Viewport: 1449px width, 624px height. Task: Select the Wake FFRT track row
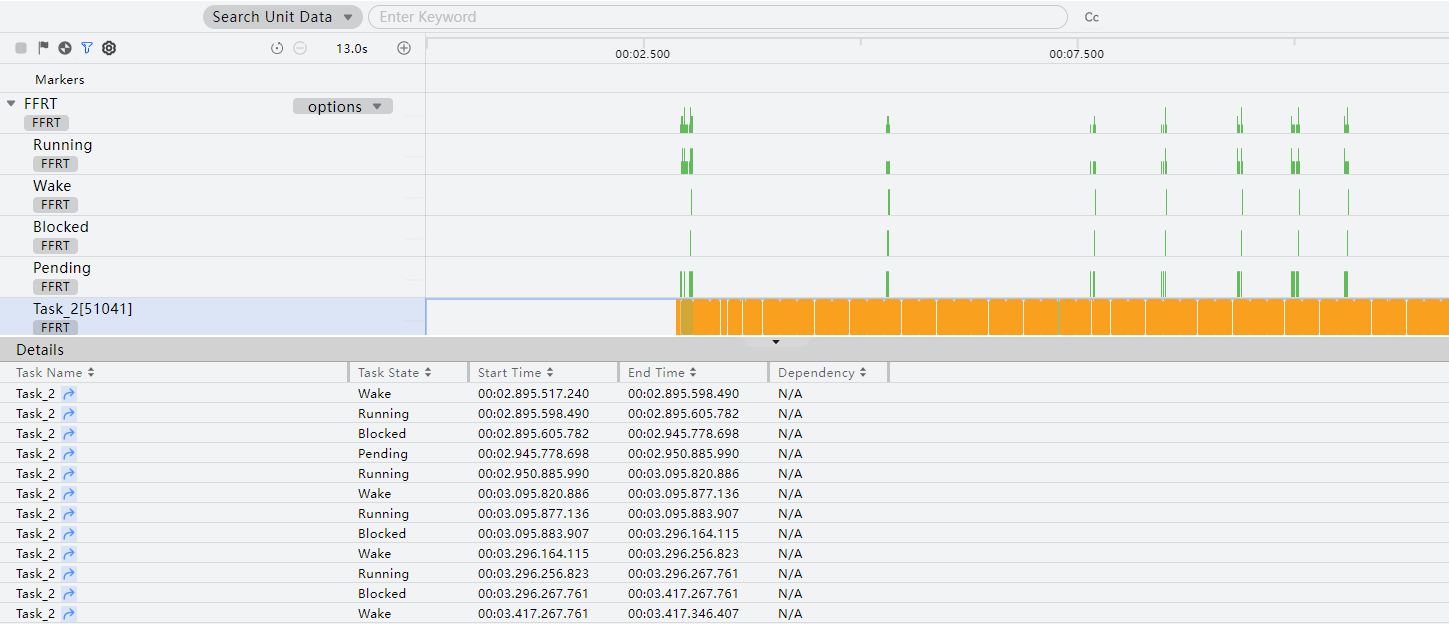[212, 195]
